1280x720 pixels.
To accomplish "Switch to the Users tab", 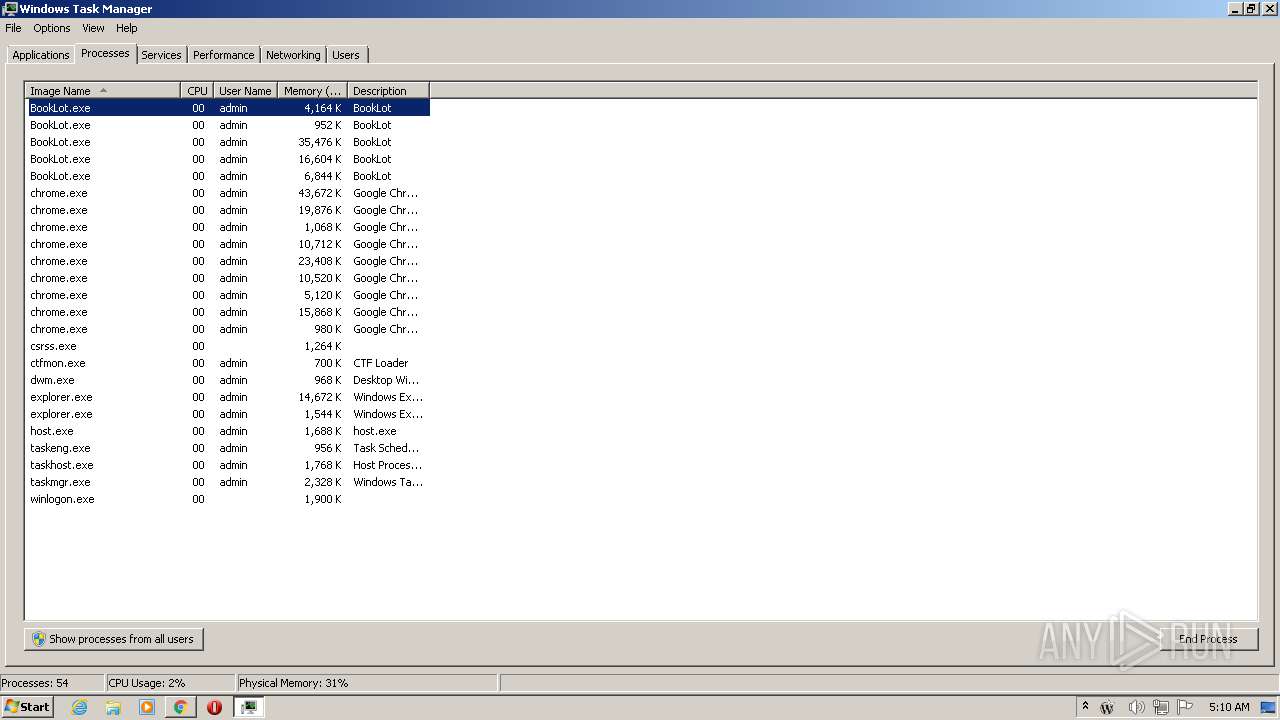I will [x=346, y=55].
